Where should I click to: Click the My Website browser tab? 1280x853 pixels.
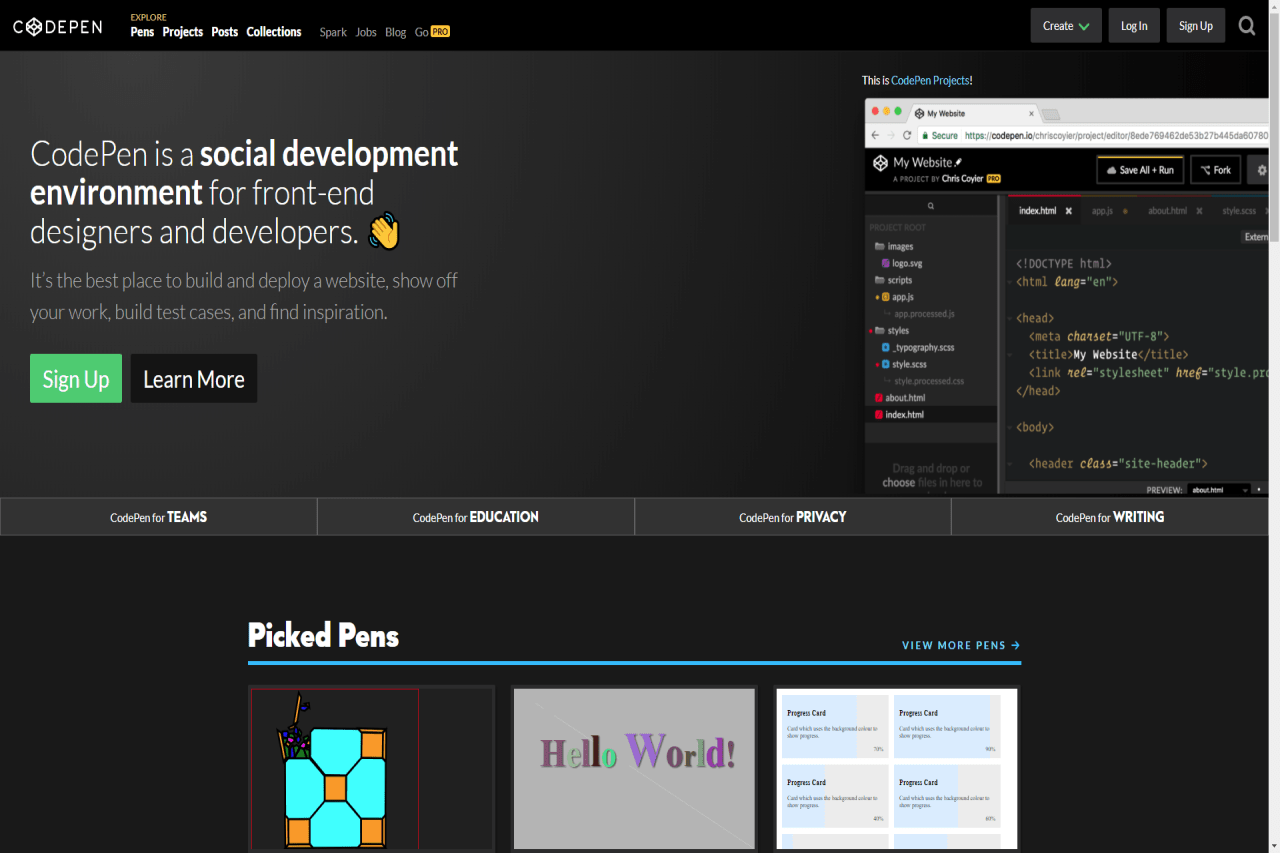pos(976,114)
